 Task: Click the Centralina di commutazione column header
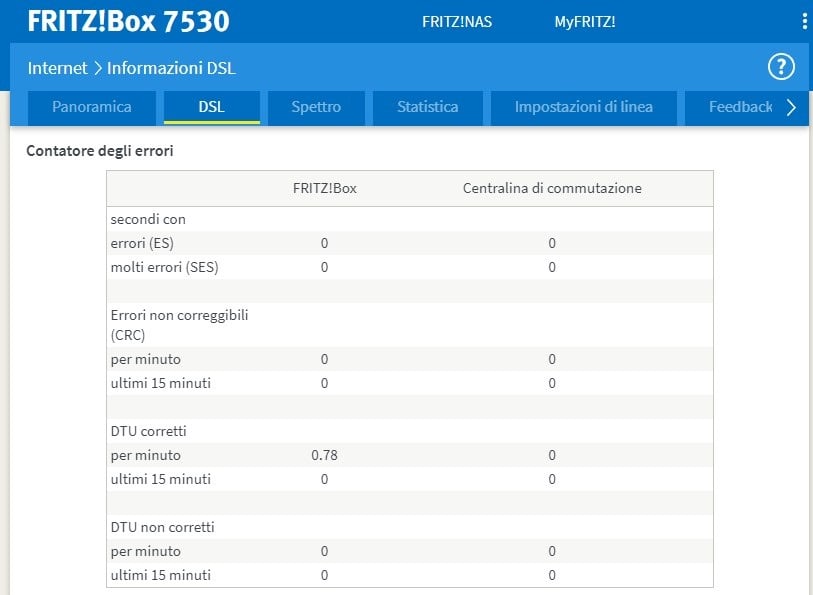point(552,188)
